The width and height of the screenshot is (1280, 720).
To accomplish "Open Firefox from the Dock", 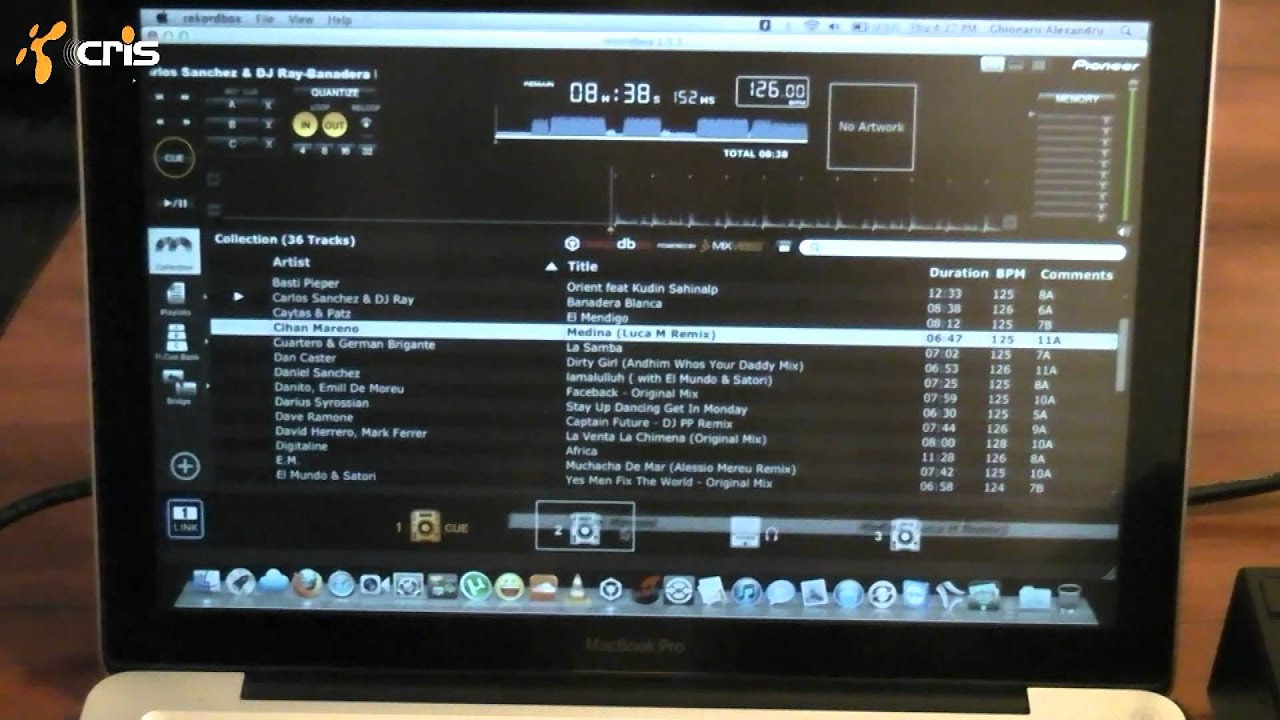I will [307, 583].
